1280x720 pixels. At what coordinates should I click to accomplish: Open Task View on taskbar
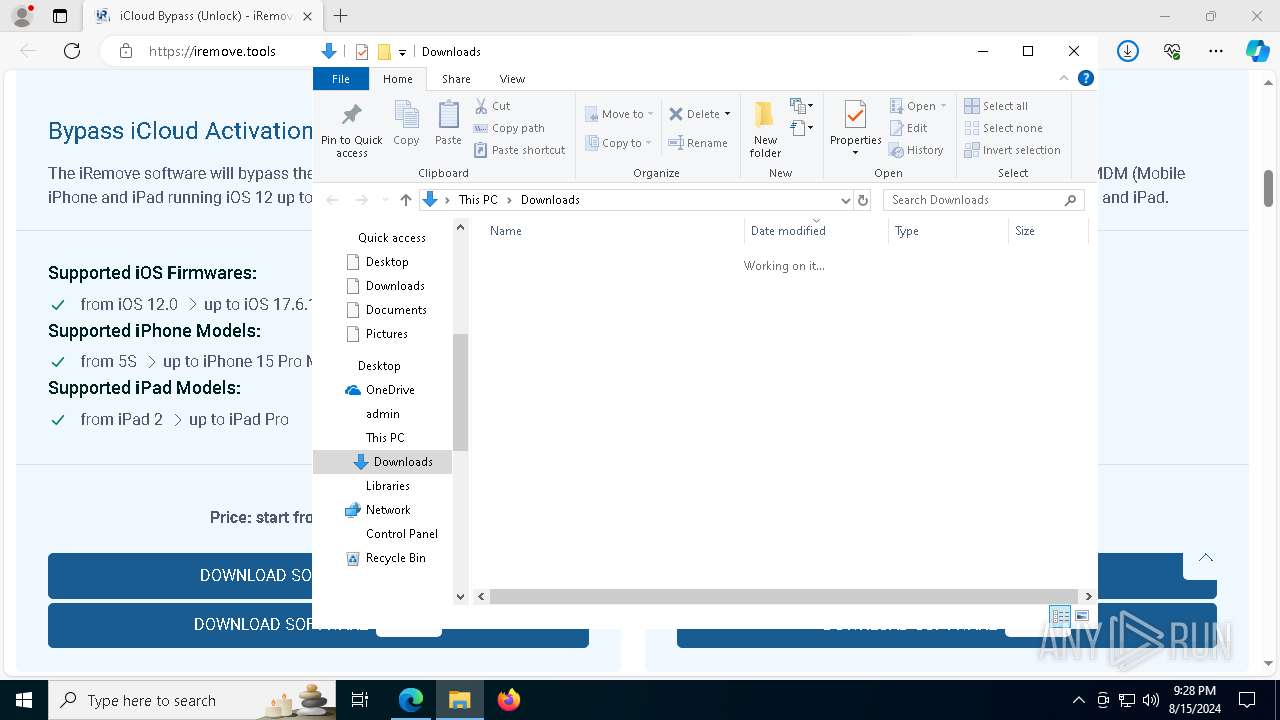point(361,700)
